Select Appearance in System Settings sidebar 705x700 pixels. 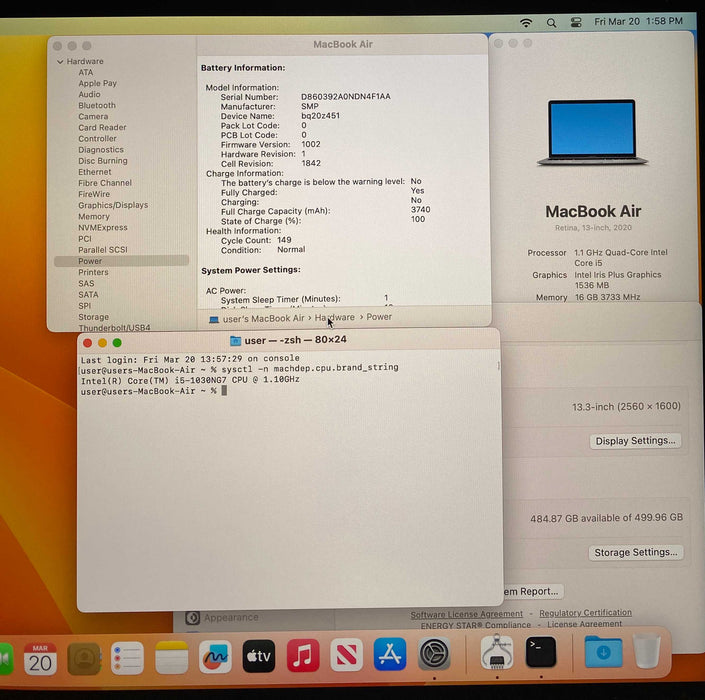pos(222,618)
